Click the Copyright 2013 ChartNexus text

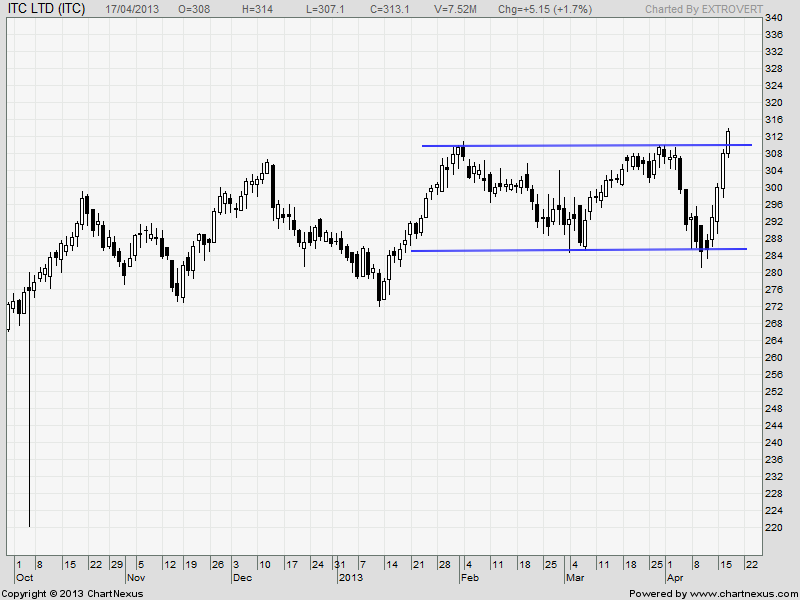pyautogui.click(x=72, y=593)
